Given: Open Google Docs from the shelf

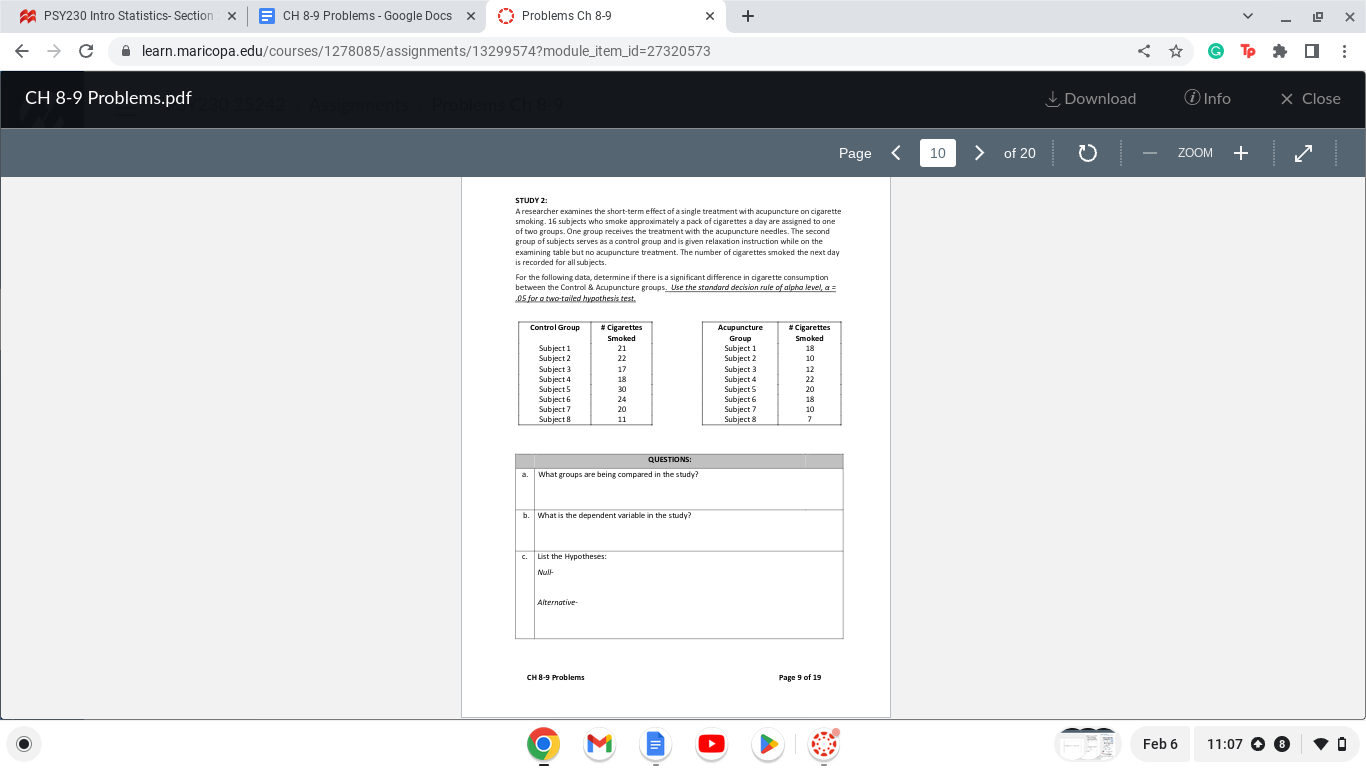Looking at the screenshot, I should pos(655,744).
